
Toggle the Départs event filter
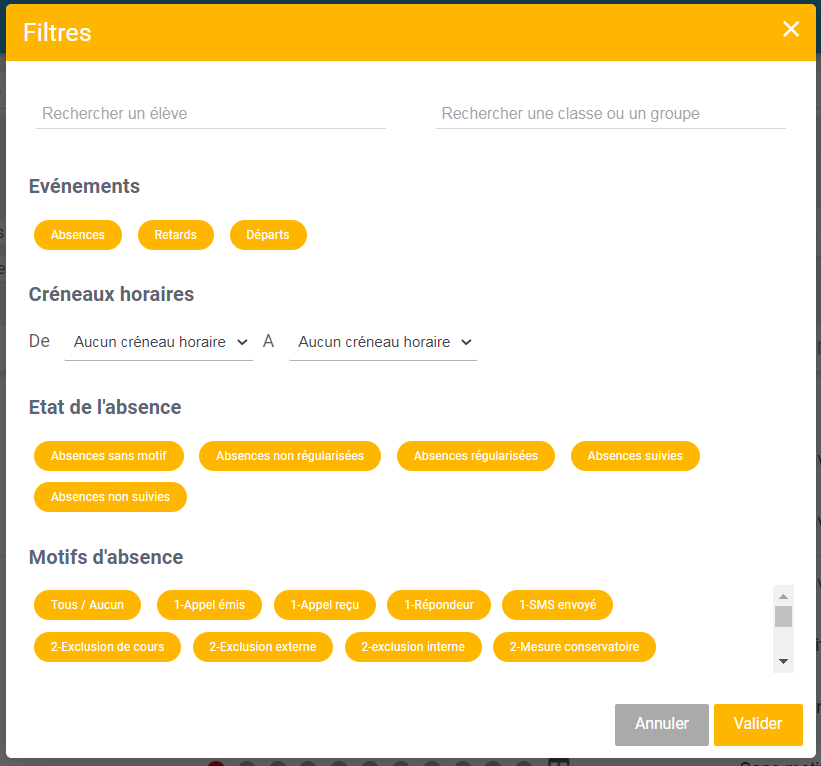pos(268,235)
